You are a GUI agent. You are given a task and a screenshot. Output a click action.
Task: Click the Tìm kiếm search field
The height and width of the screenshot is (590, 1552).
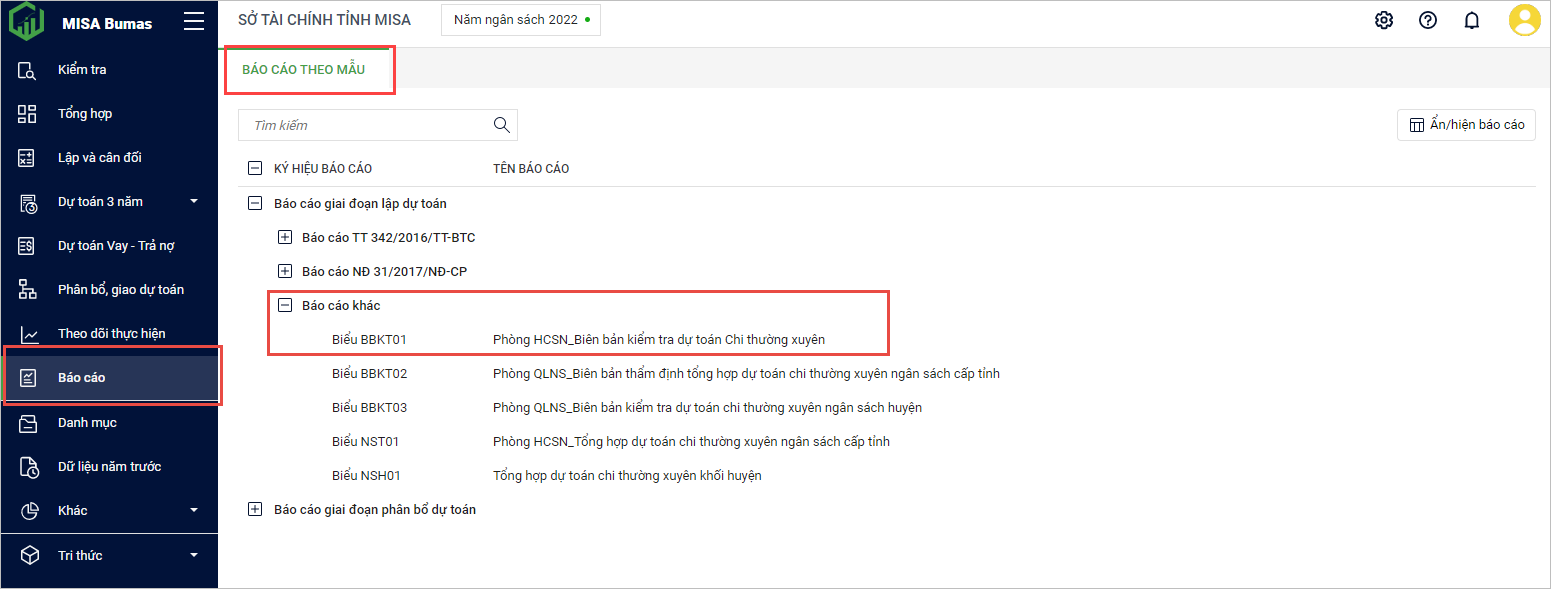coord(365,125)
